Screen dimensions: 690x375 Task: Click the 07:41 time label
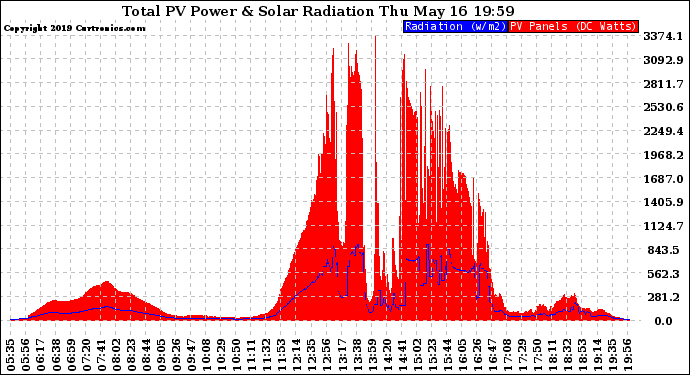101,355
